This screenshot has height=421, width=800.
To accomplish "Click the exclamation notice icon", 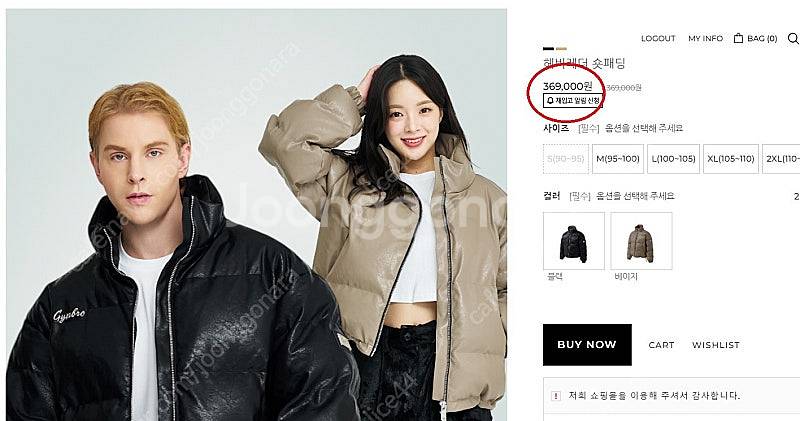I will pyautogui.click(x=556, y=396).
